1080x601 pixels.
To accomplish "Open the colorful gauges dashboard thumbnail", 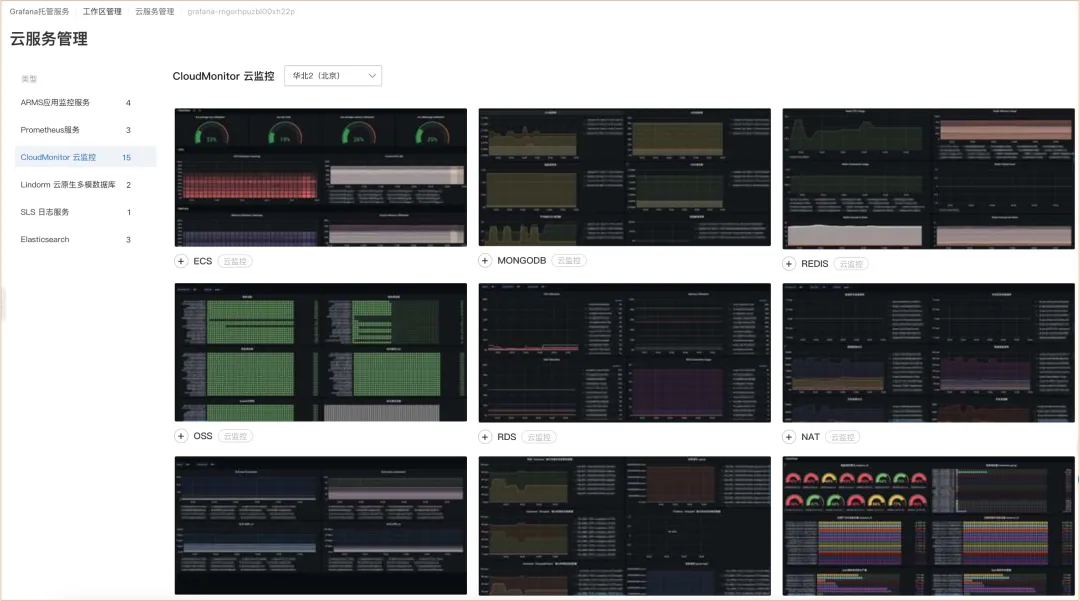I will click(x=928, y=526).
